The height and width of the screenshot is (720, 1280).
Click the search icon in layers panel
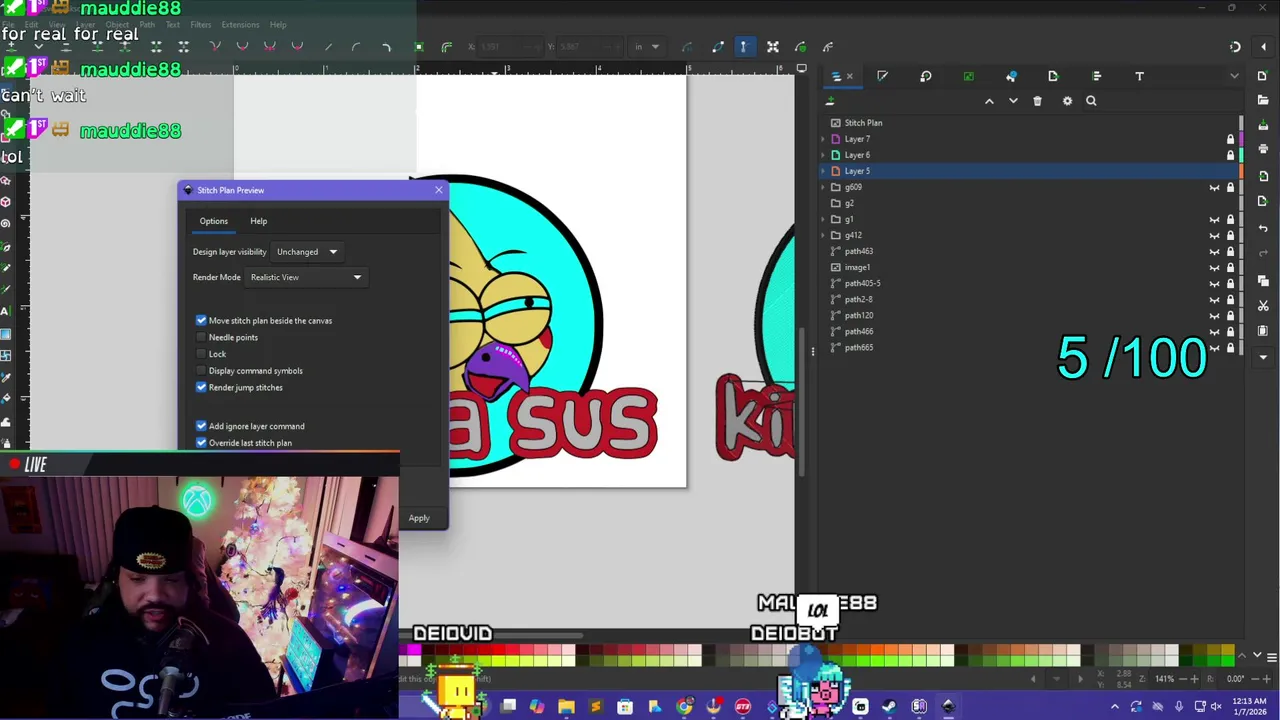pos(1091,101)
